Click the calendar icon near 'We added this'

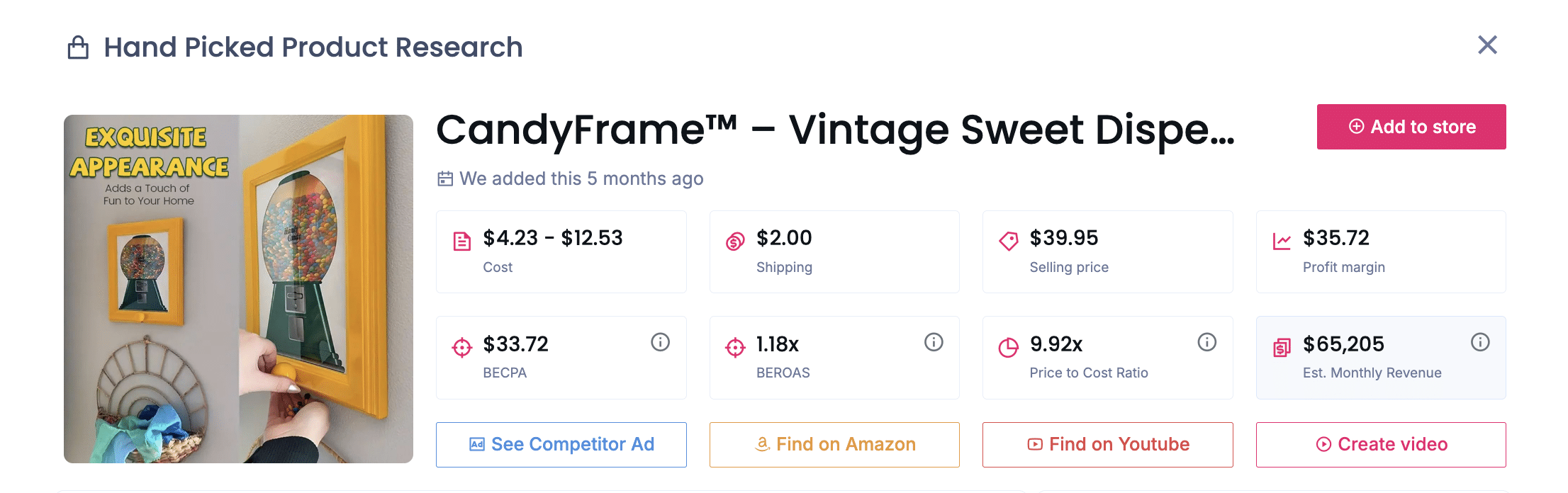444,178
